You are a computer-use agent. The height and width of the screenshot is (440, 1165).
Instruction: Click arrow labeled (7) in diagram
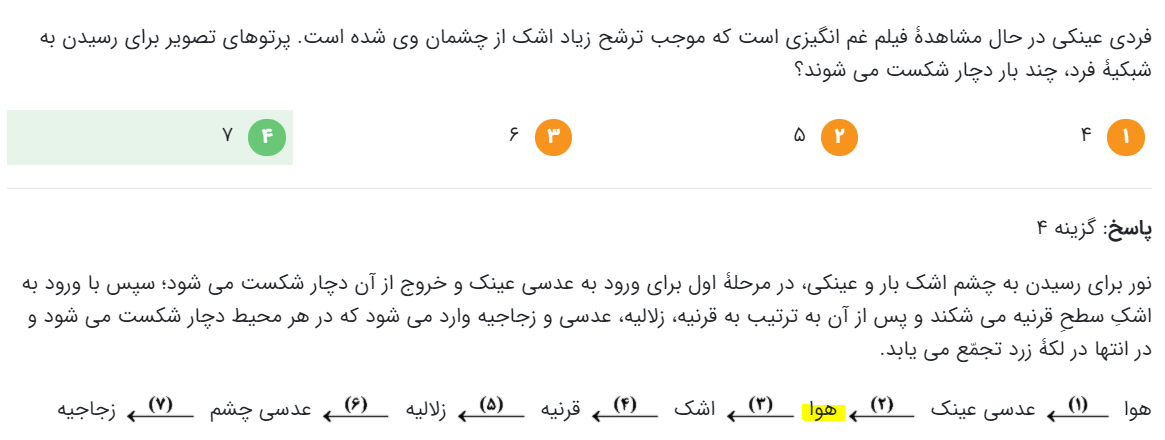(x=163, y=410)
